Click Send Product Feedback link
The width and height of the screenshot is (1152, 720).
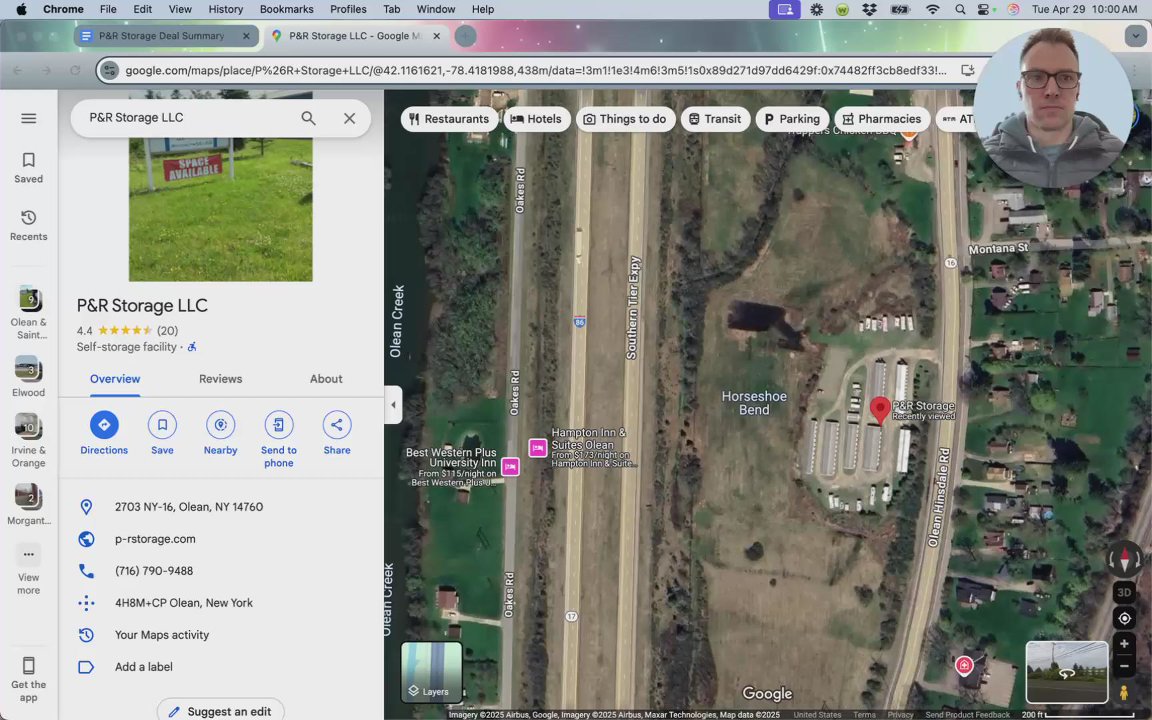(x=968, y=715)
